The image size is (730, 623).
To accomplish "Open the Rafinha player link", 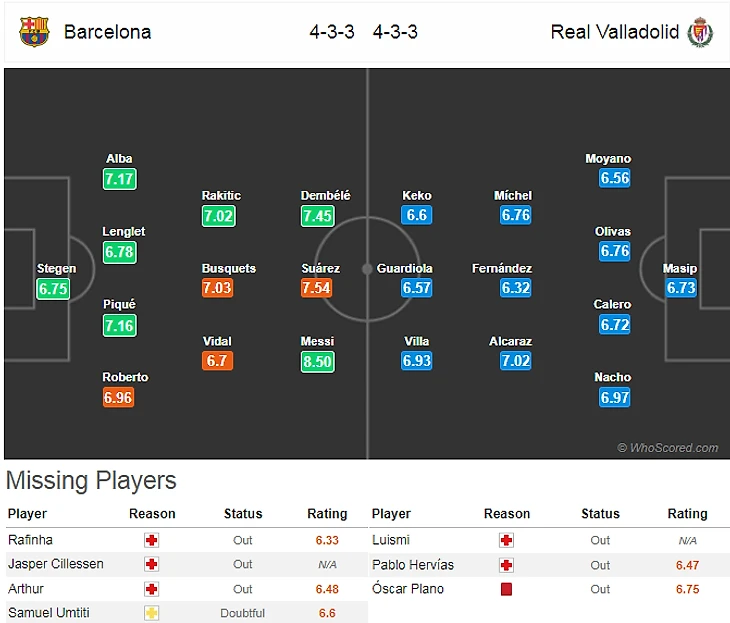I will click(30, 540).
